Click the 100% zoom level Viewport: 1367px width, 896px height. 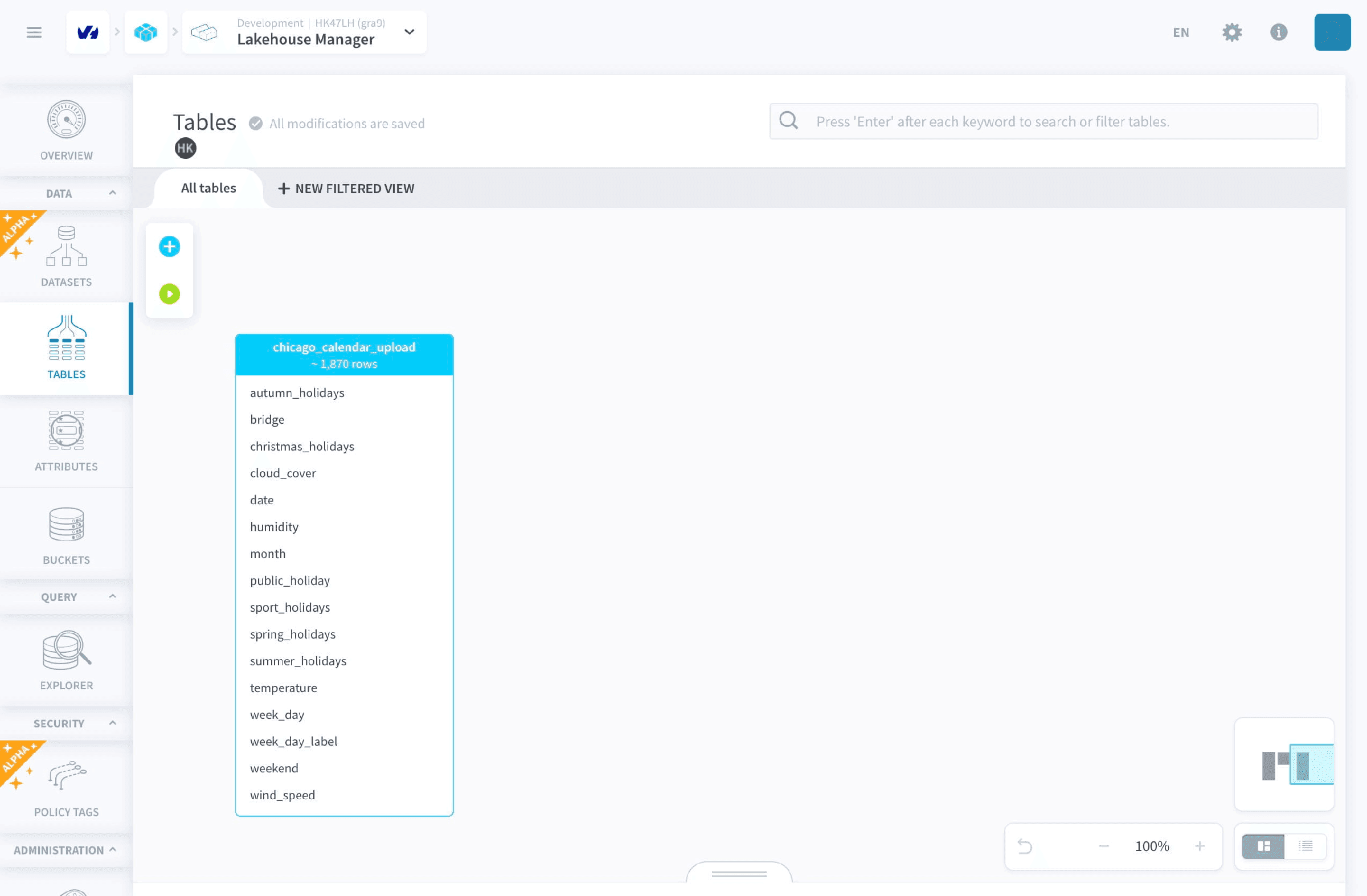1152,846
